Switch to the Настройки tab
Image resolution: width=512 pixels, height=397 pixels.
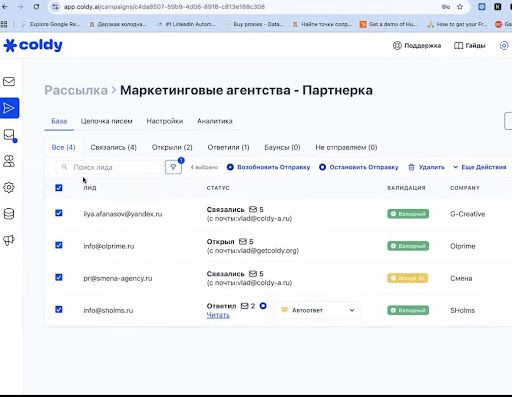165,121
